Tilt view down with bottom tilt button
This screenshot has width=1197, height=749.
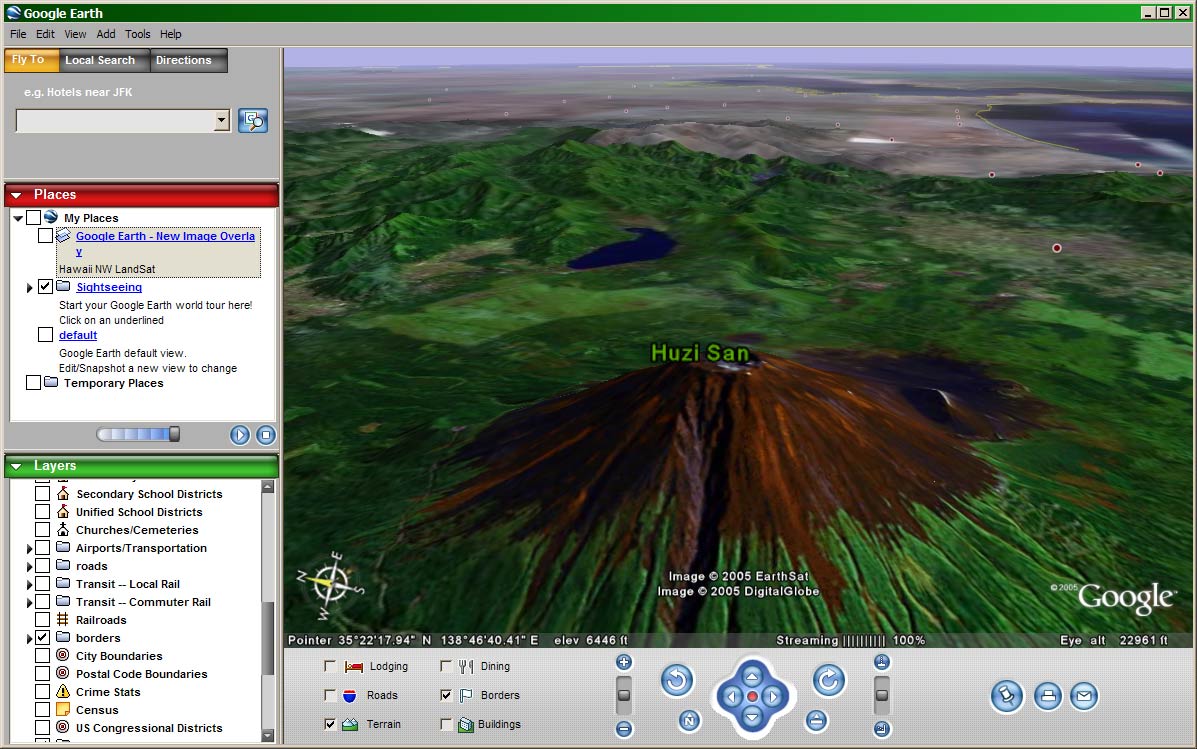(882, 729)
